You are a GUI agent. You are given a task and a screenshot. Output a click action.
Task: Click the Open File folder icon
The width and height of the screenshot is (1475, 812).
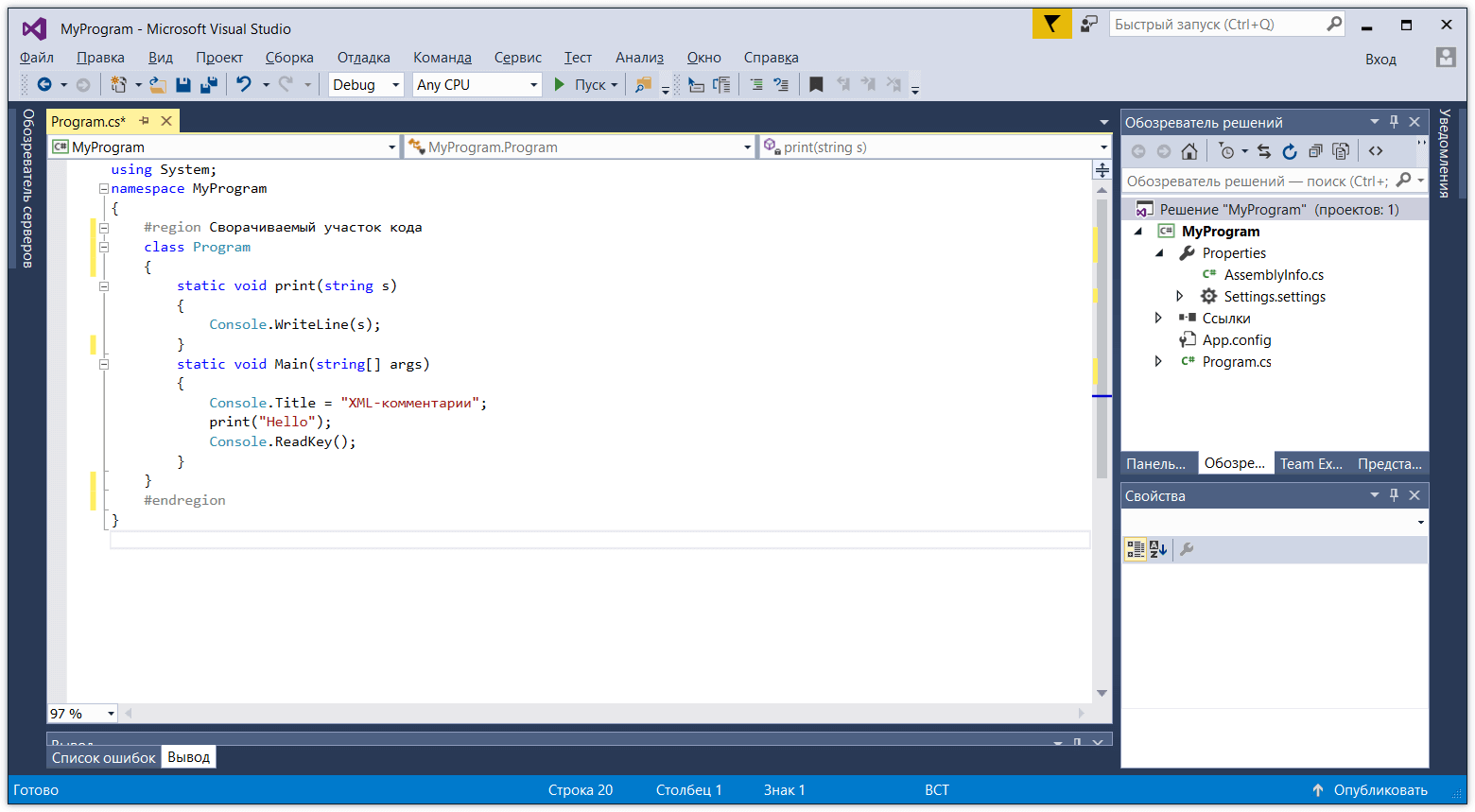click(x=158, y=85)
